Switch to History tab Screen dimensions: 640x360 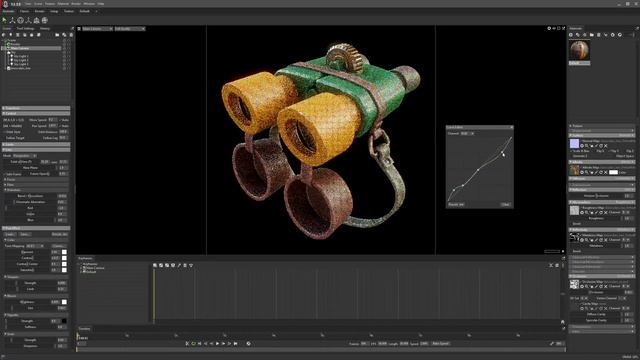(45, 29)
